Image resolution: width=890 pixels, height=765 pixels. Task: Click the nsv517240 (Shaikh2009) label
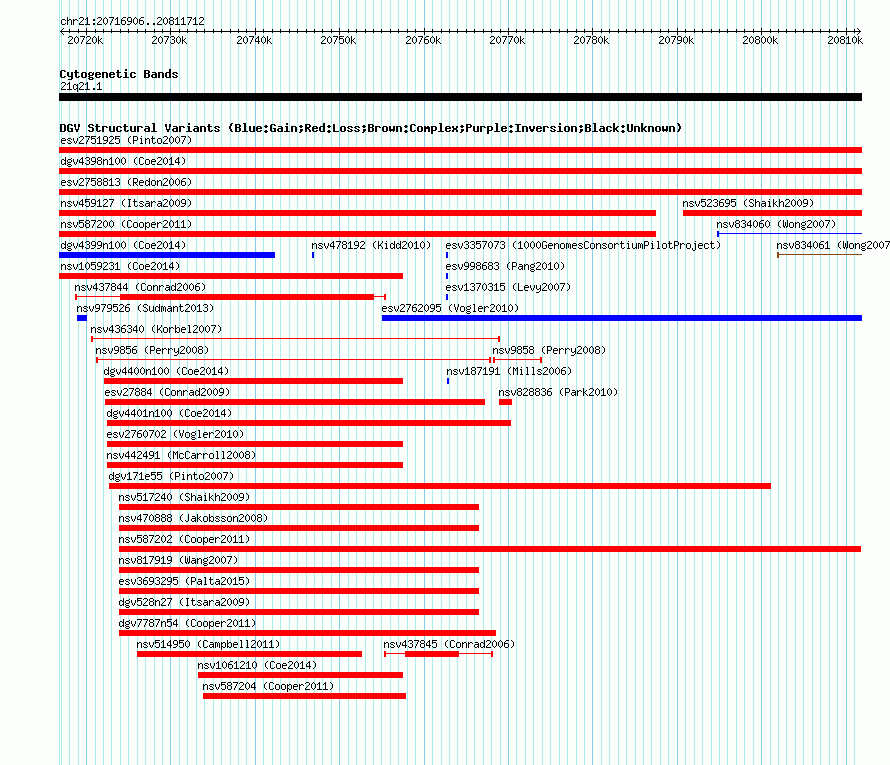[x=184, y=497]
